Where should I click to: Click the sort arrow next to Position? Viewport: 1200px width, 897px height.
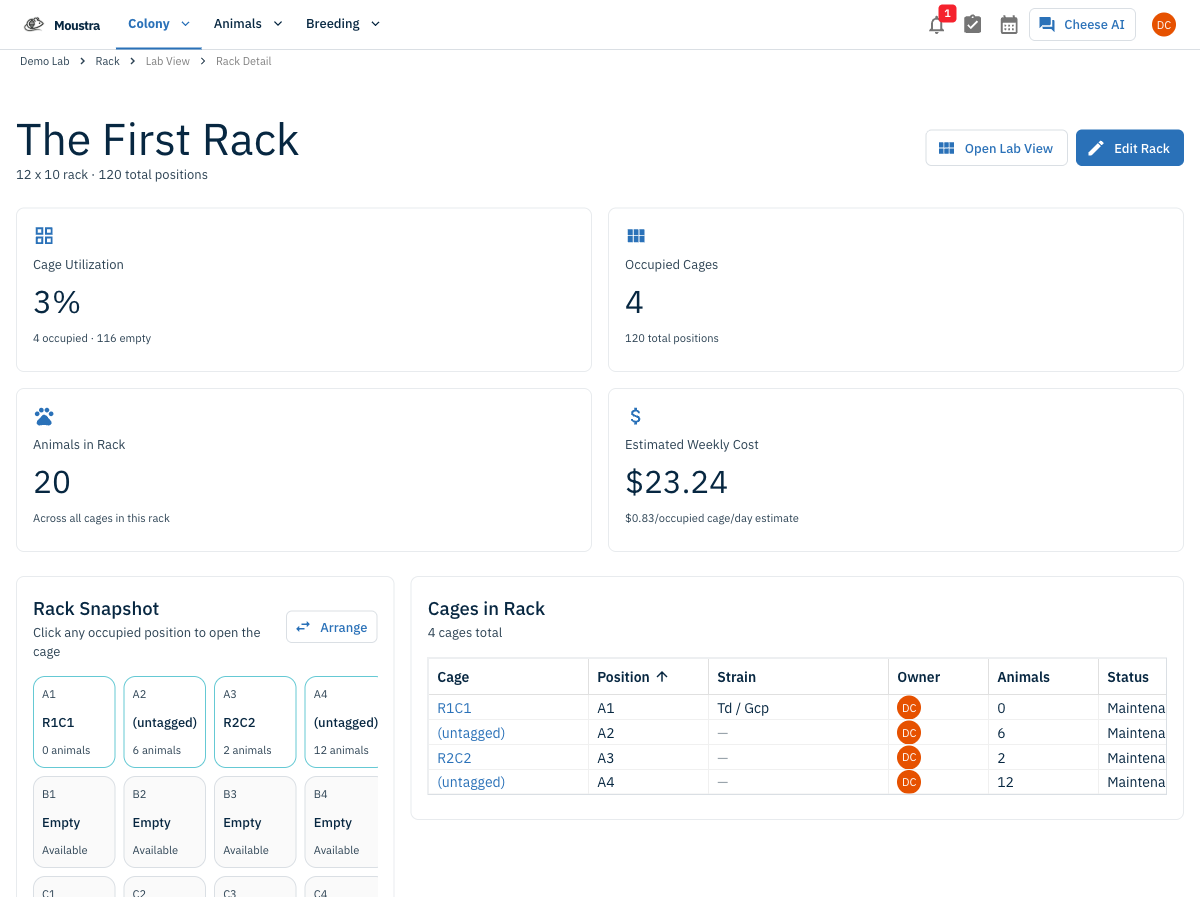(661, 677)
